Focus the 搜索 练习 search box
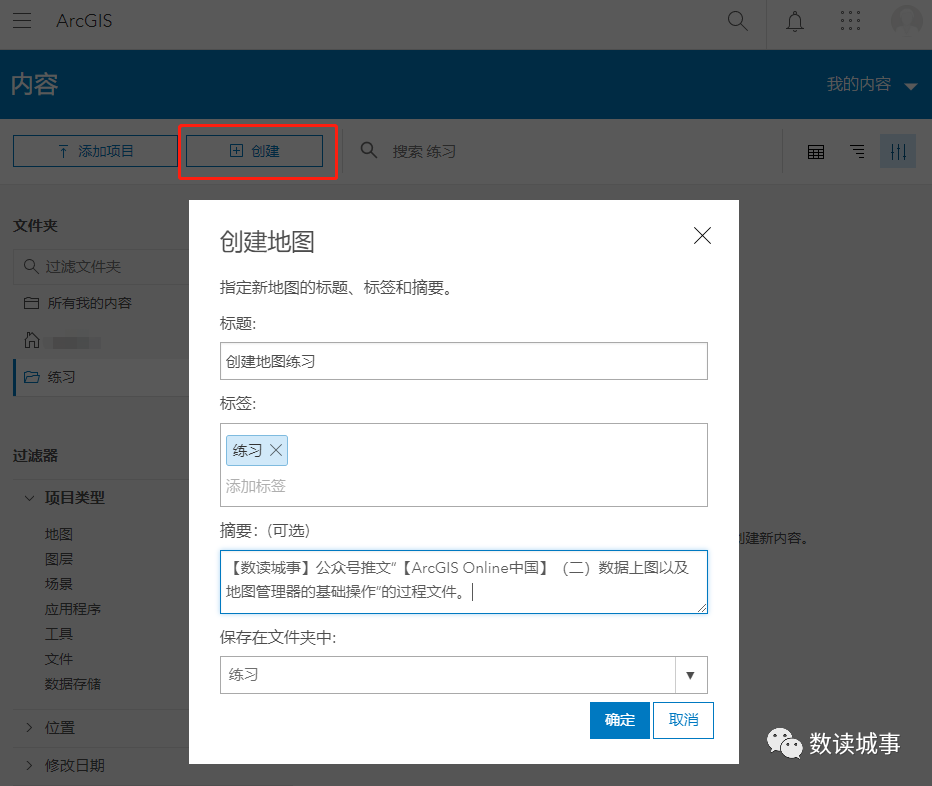932x786 pixels. 424,151
